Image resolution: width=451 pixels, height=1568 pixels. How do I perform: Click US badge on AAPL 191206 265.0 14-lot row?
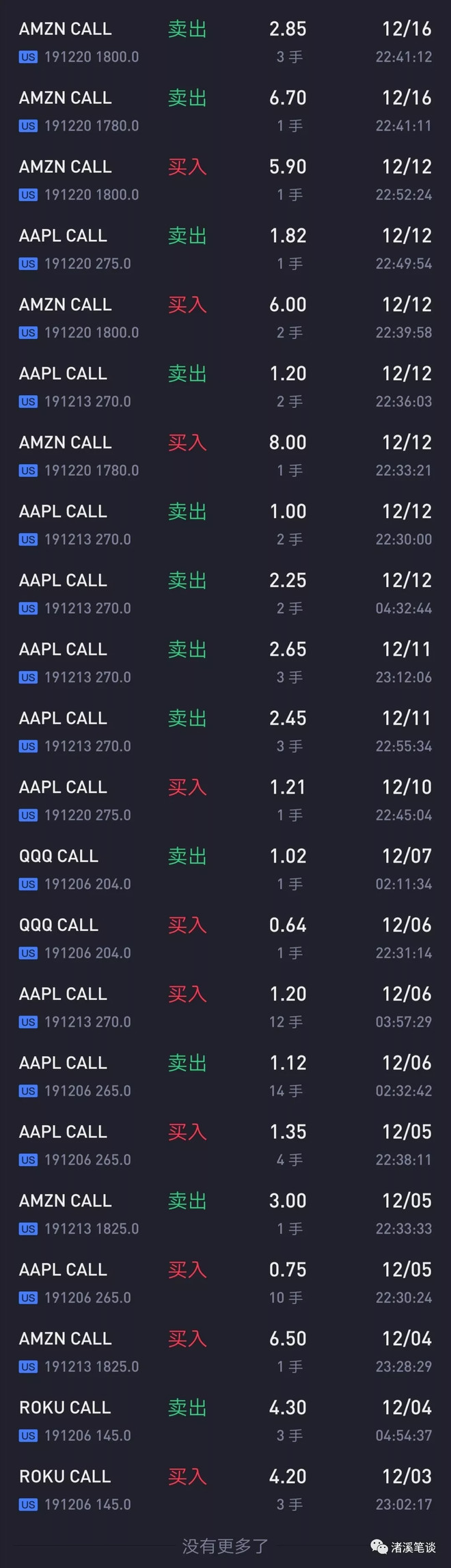tap(28, 1091)
